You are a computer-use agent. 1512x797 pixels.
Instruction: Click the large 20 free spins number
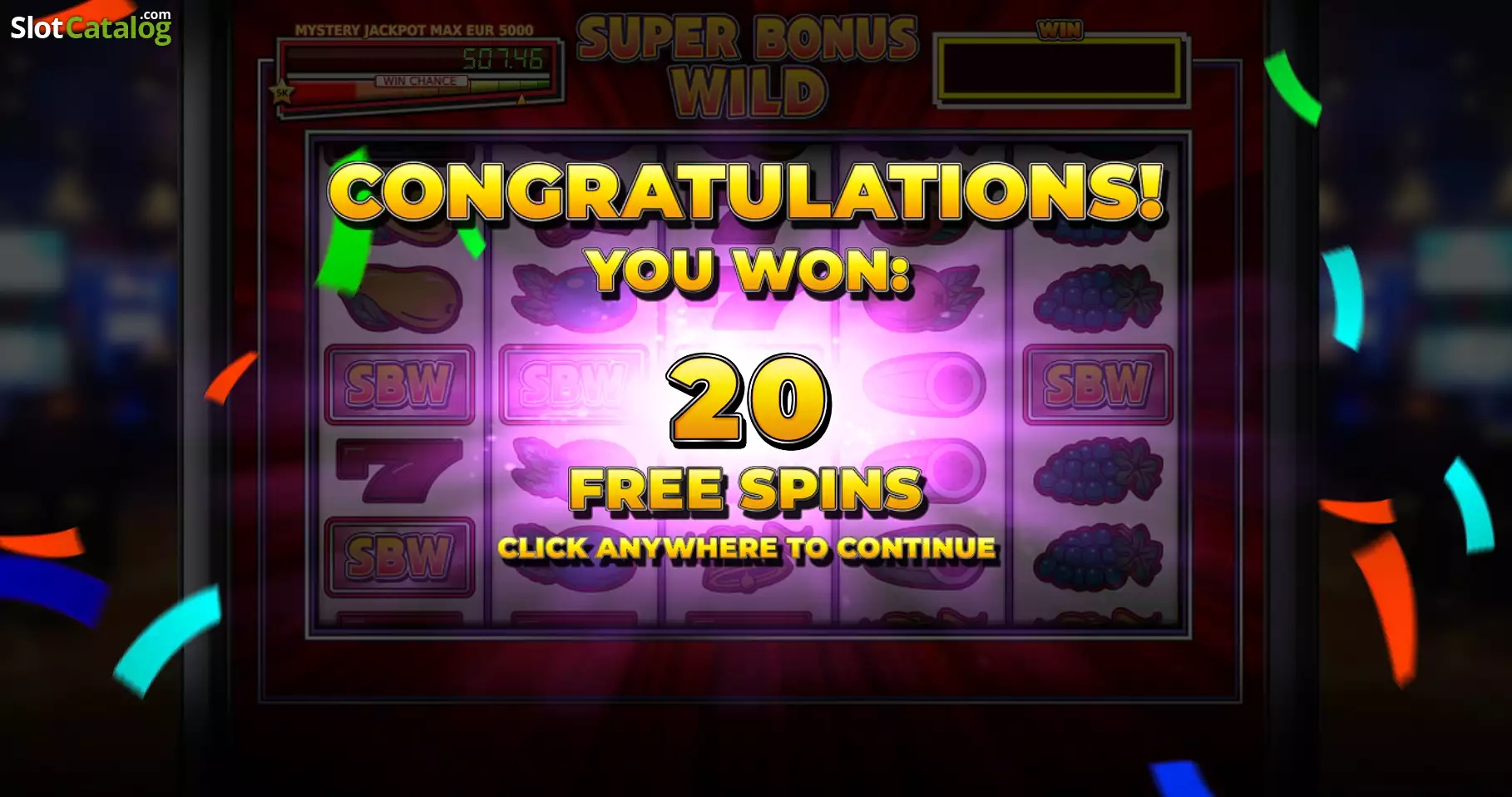point(749,400)
